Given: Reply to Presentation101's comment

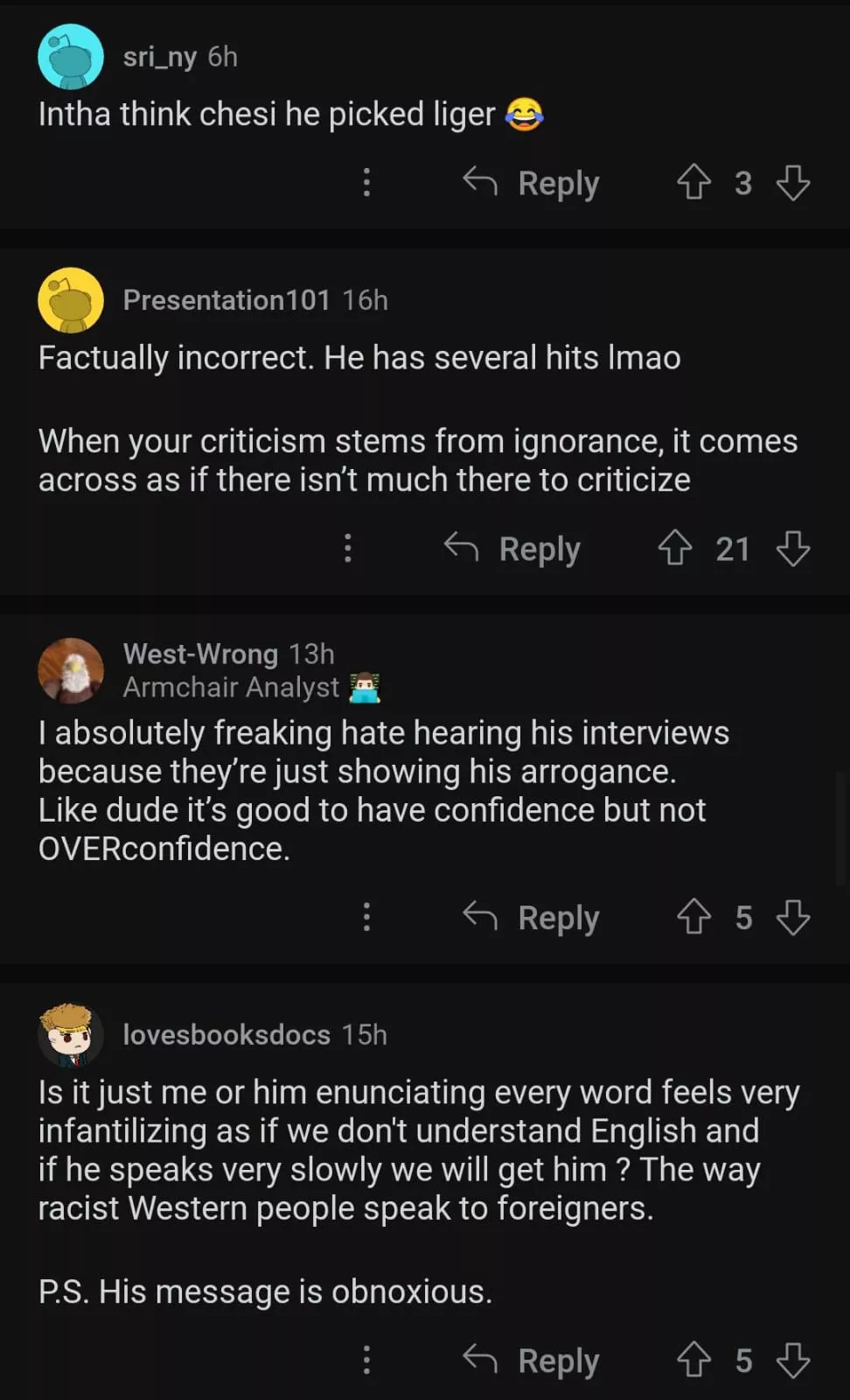Looking at the screenshot, I should (512, 549).
